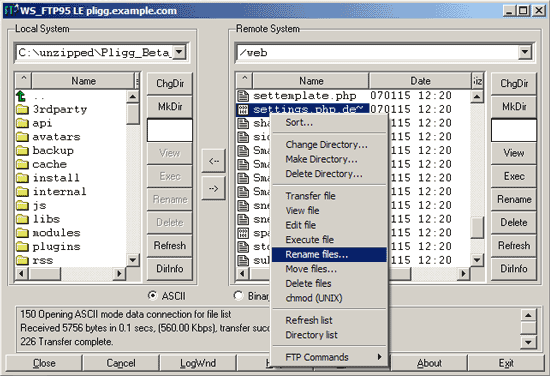Click the remote list sort caret column header

[x=244, y=81]
